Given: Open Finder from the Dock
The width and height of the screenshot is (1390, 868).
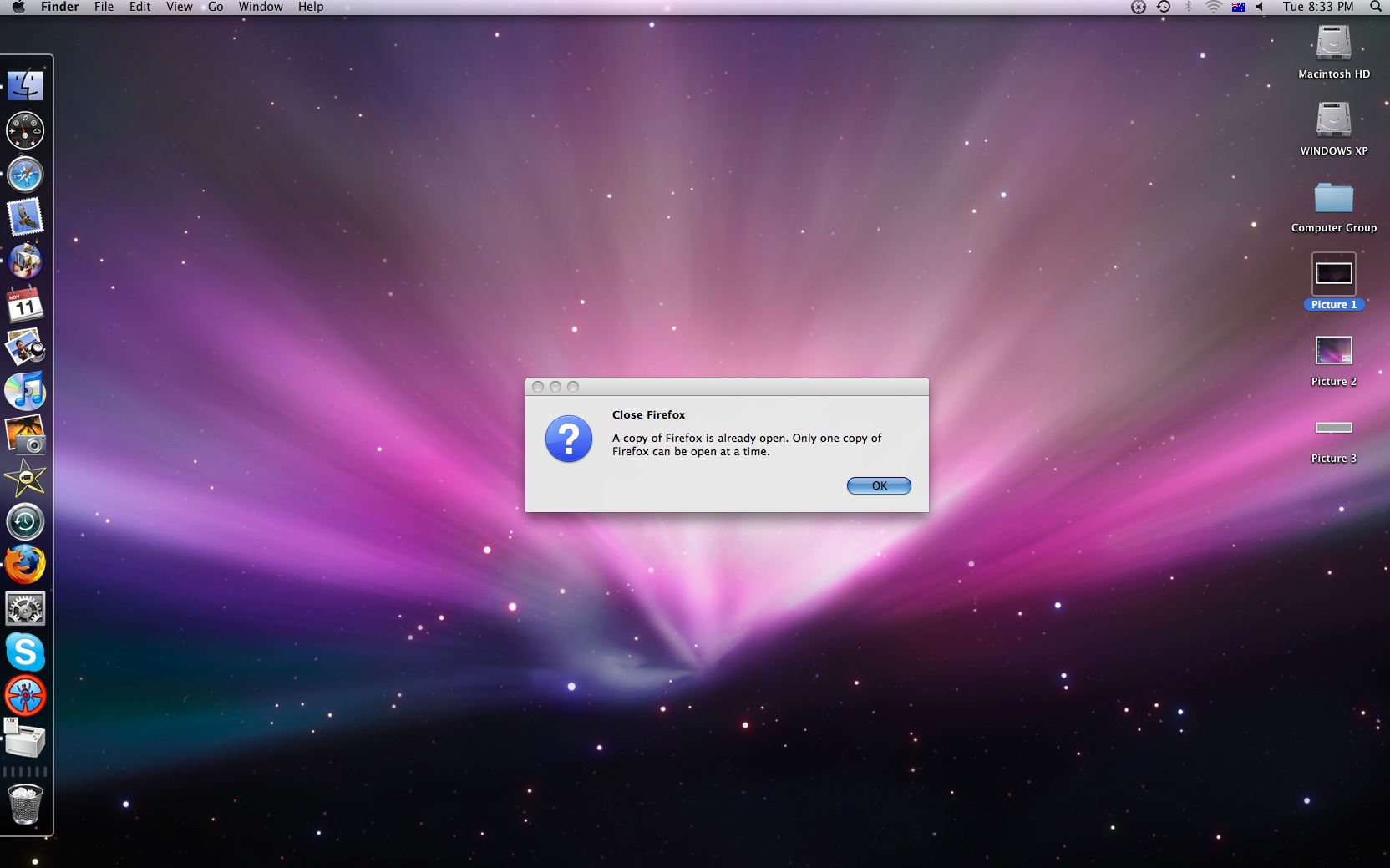Looking at the screenshot, I should tap(25, 86).
